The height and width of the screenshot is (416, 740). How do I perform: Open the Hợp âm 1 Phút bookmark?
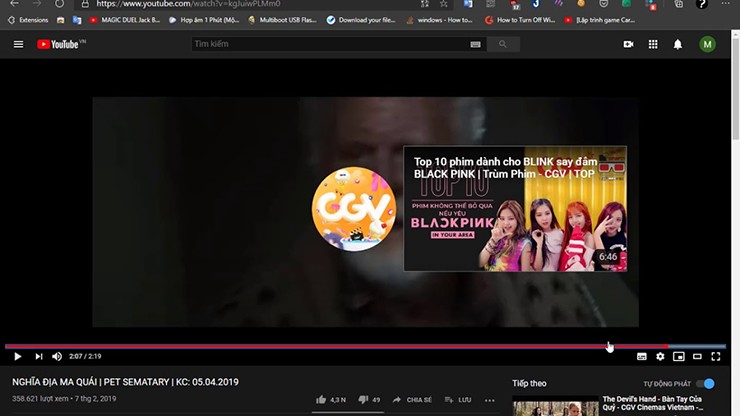[x=204, y=20]
